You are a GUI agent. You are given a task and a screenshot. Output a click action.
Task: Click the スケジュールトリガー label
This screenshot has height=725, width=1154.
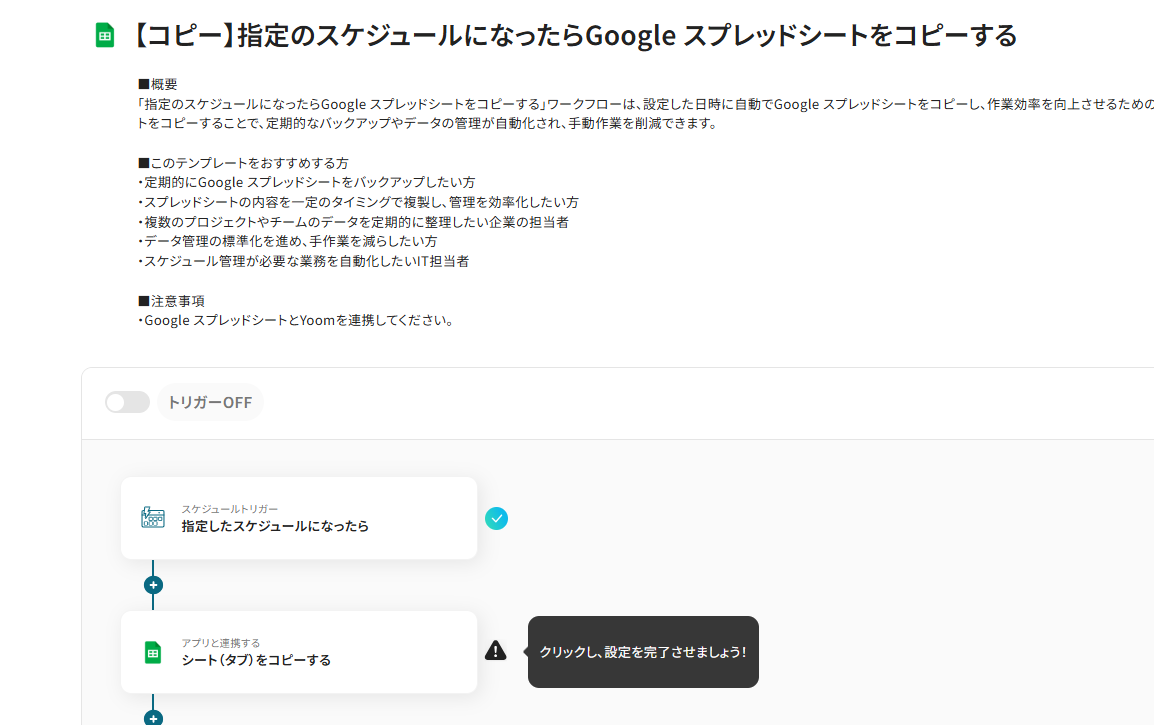230,509
